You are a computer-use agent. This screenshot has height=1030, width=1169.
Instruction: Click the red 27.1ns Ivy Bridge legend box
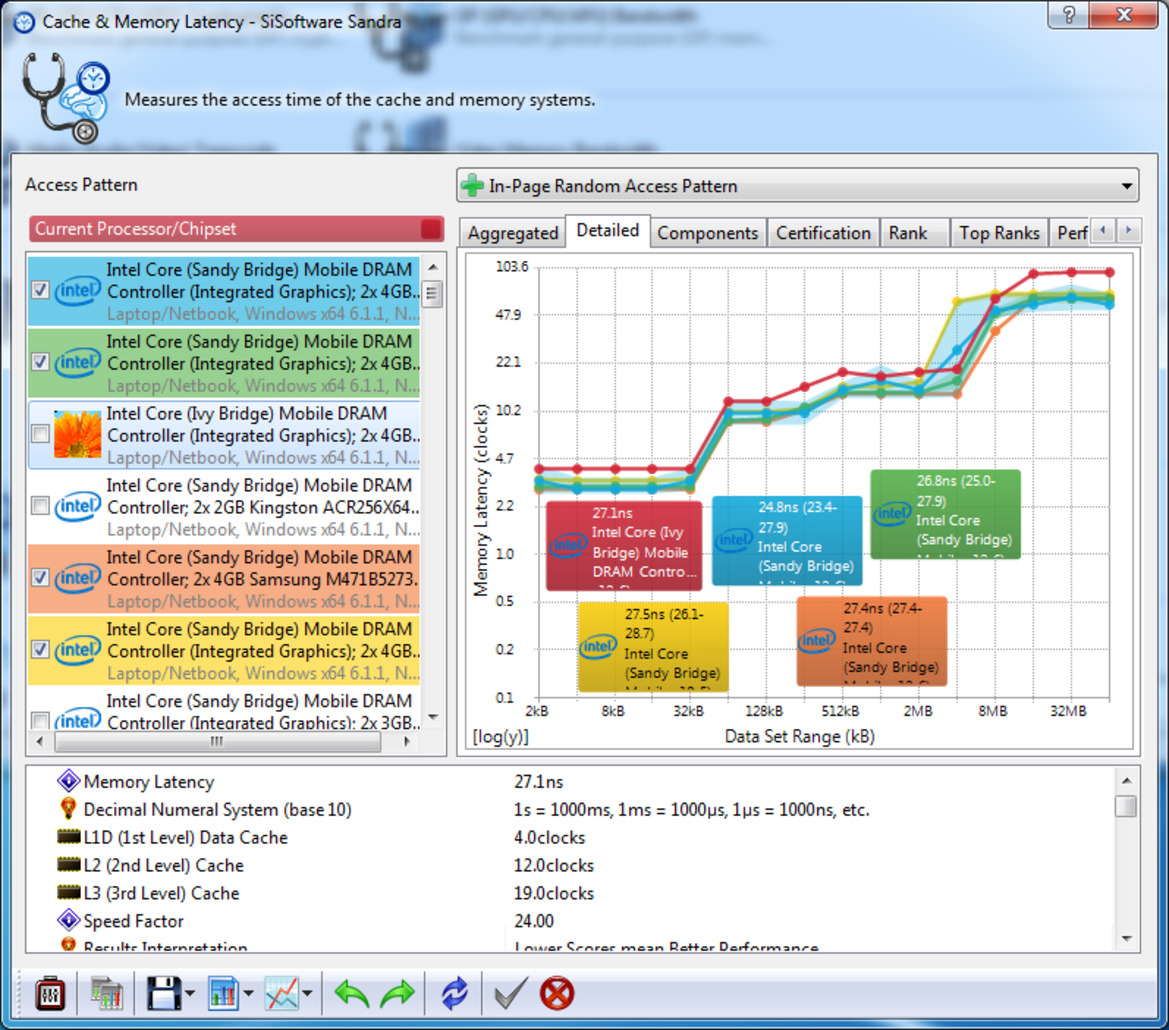(624, 546)
